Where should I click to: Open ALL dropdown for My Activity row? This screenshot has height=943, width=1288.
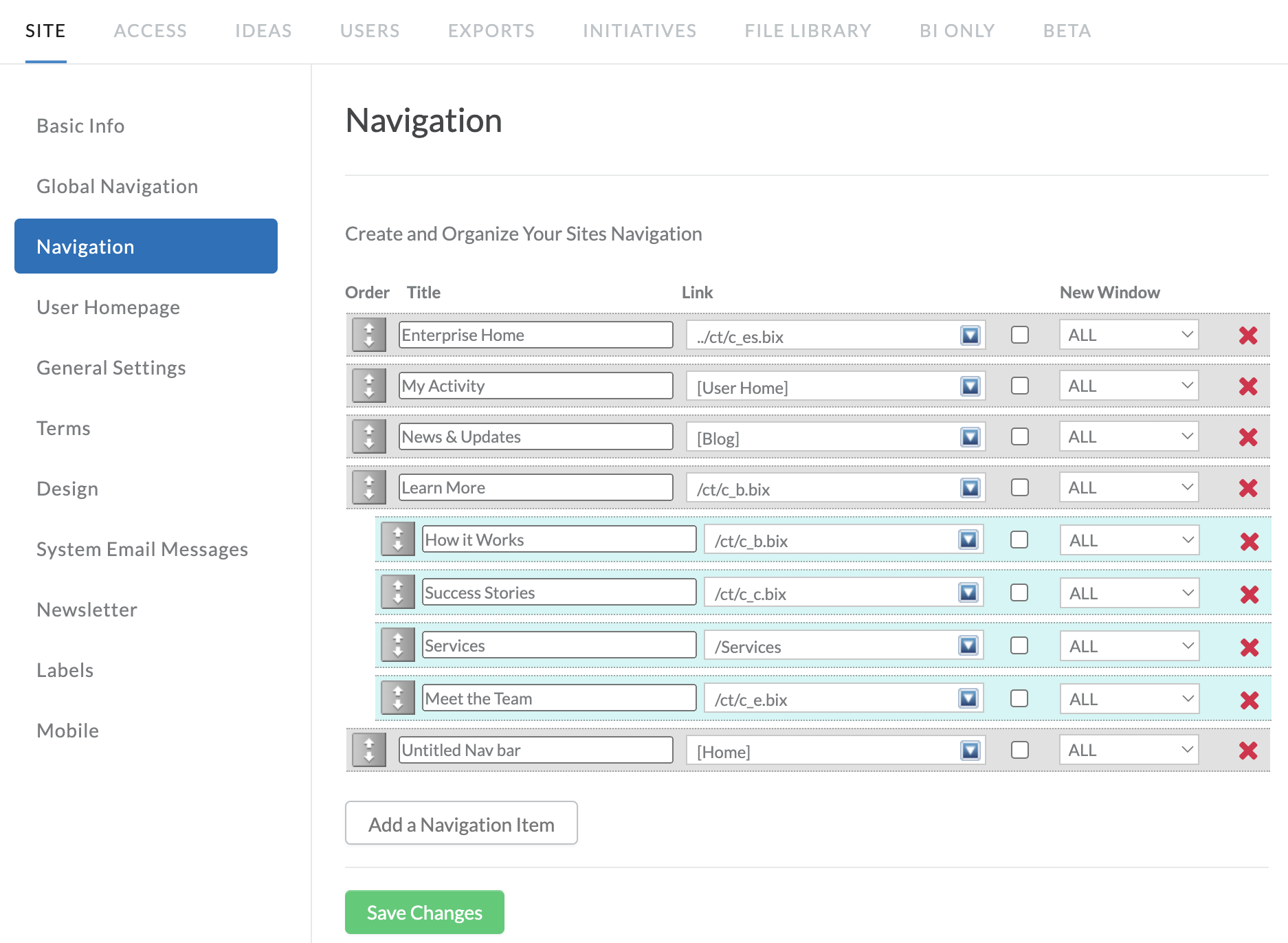(x=1129, y=386)
